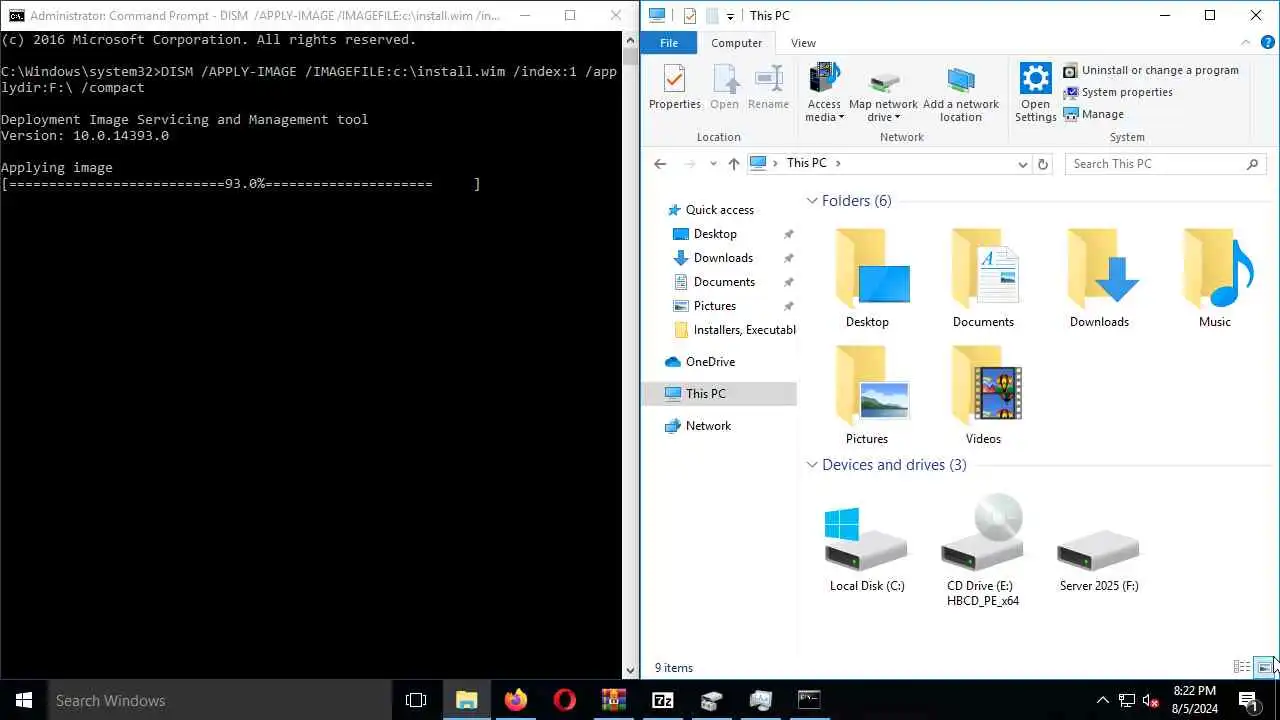Select Desktop in Quick access list
1280x720 pixels.
[x=715, y=234]
